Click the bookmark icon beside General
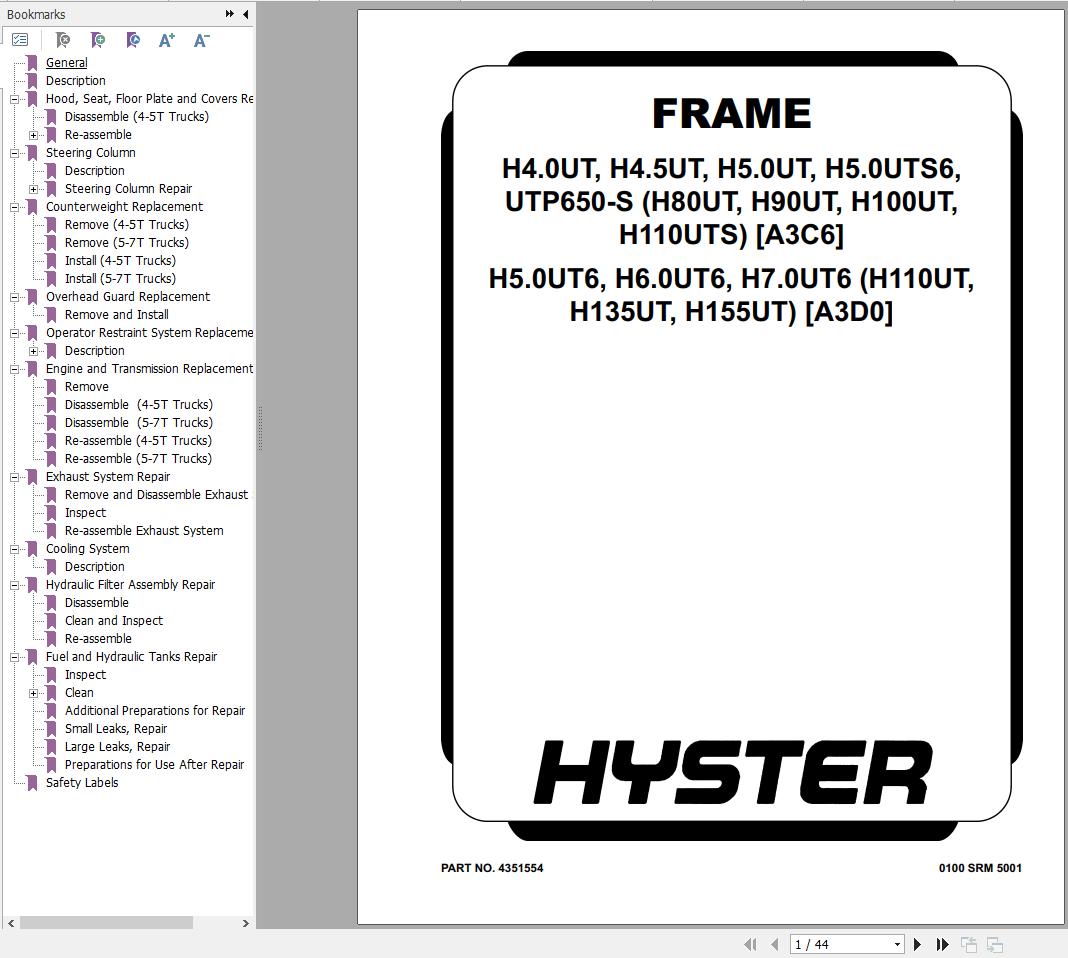1068x958 pixels. [x=32, y=63]
